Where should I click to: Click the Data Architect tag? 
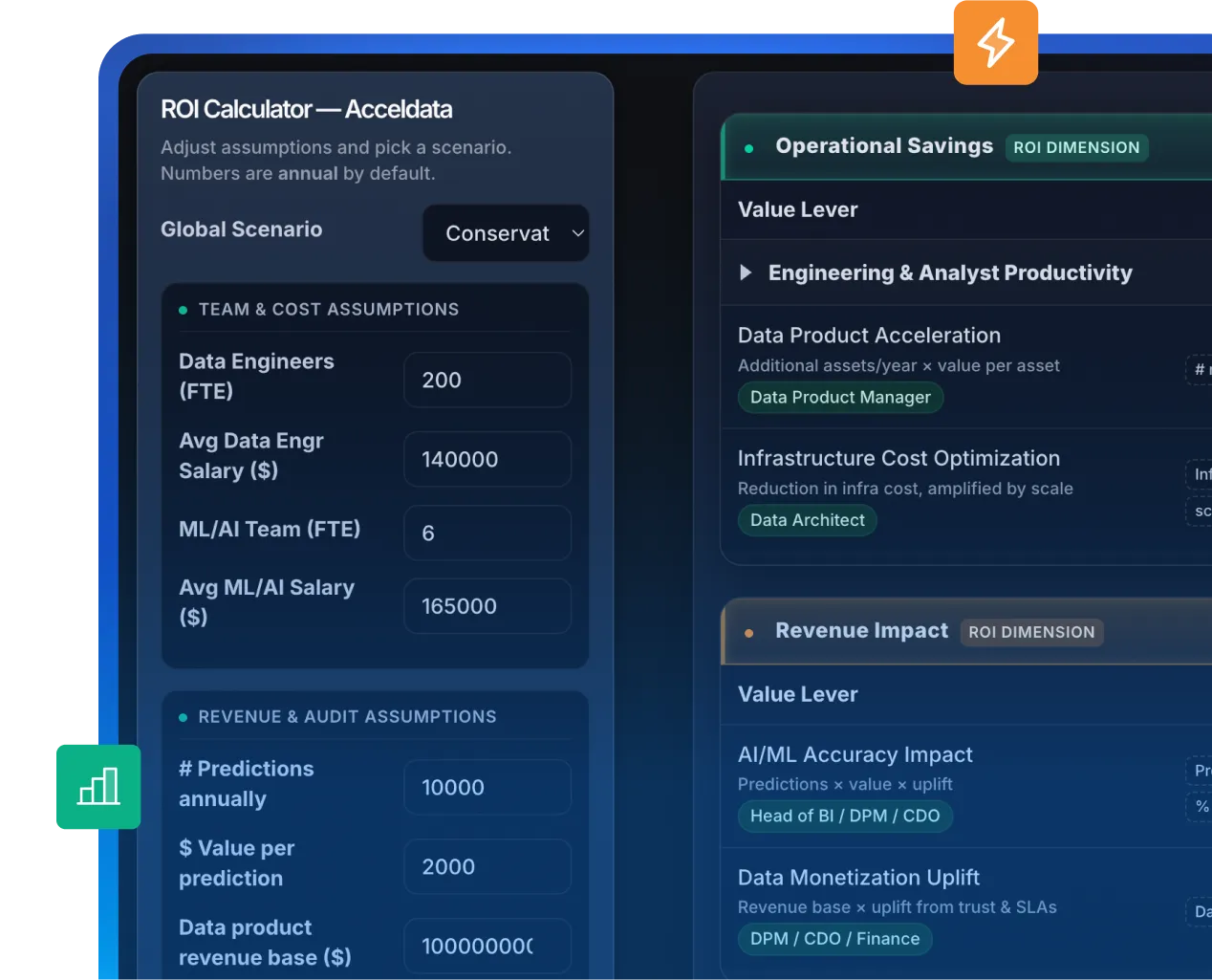pos(807,520)
